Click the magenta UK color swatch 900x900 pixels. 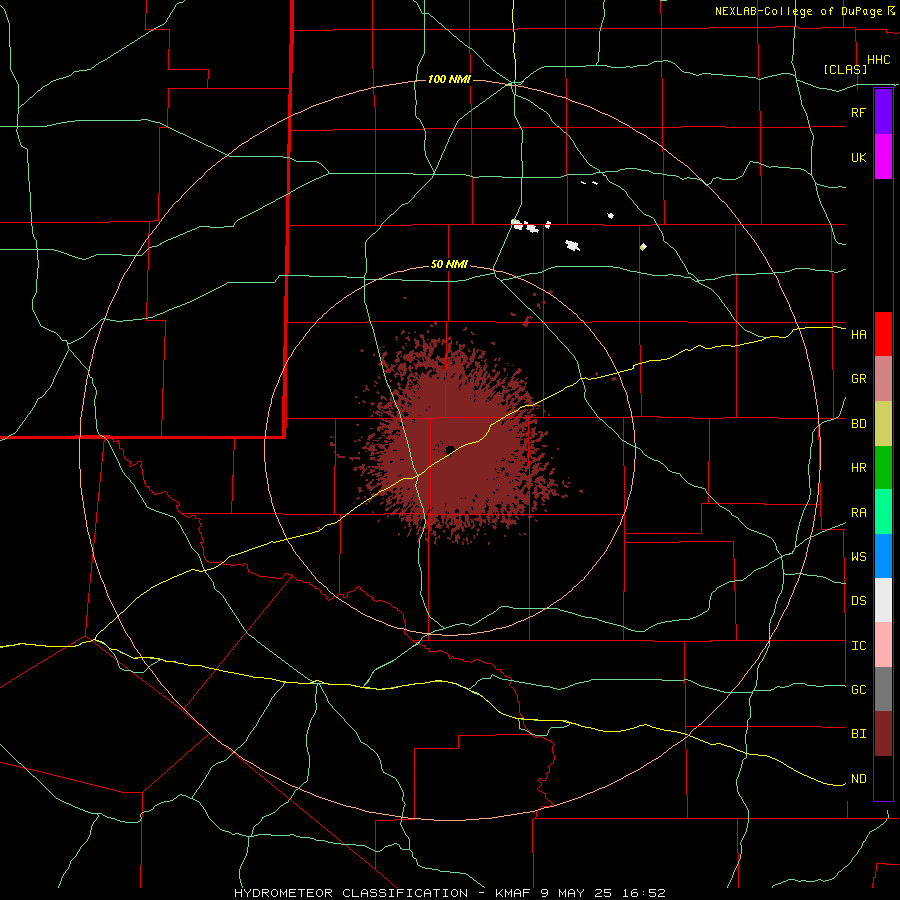pyautogui.click(x=883, y=157)
